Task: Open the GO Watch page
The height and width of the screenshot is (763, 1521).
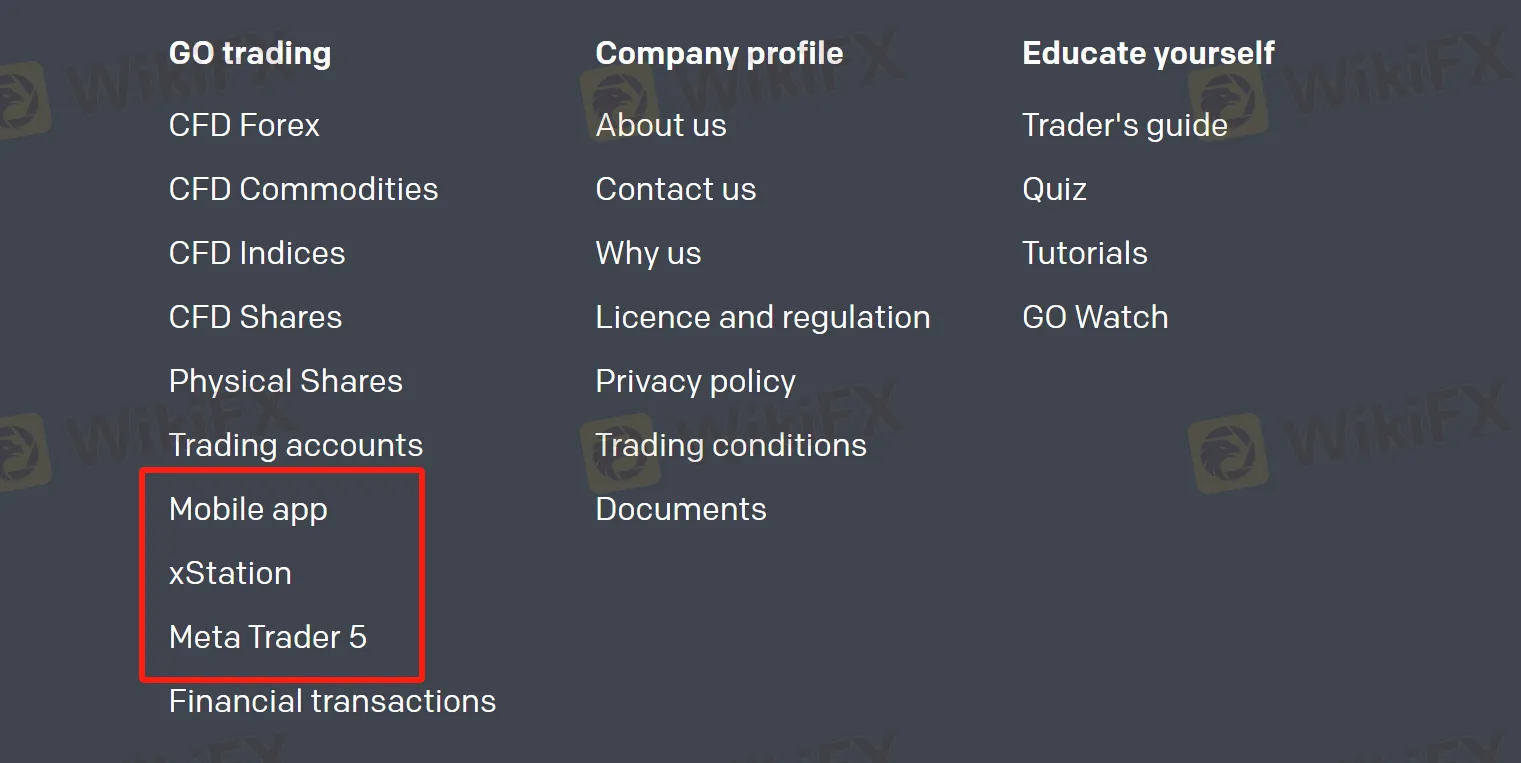Action: (1095, 317)
